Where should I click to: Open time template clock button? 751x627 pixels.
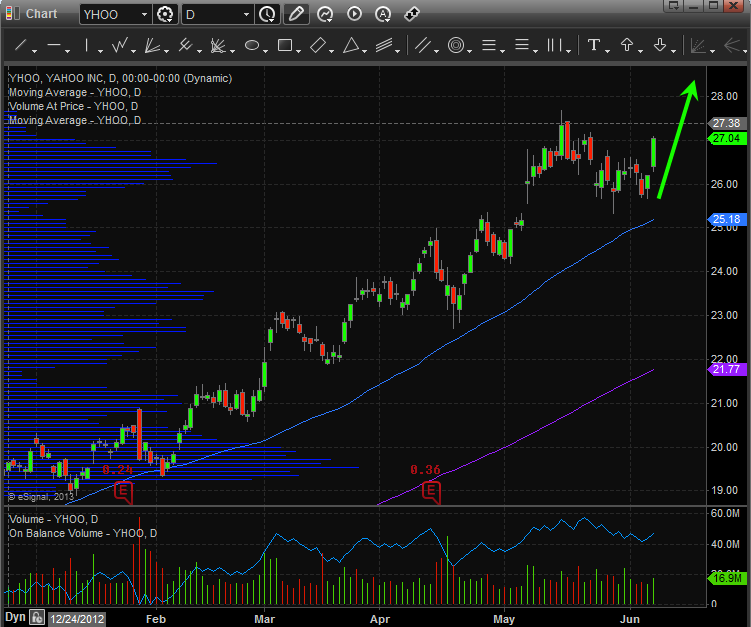tap(267, 14)
